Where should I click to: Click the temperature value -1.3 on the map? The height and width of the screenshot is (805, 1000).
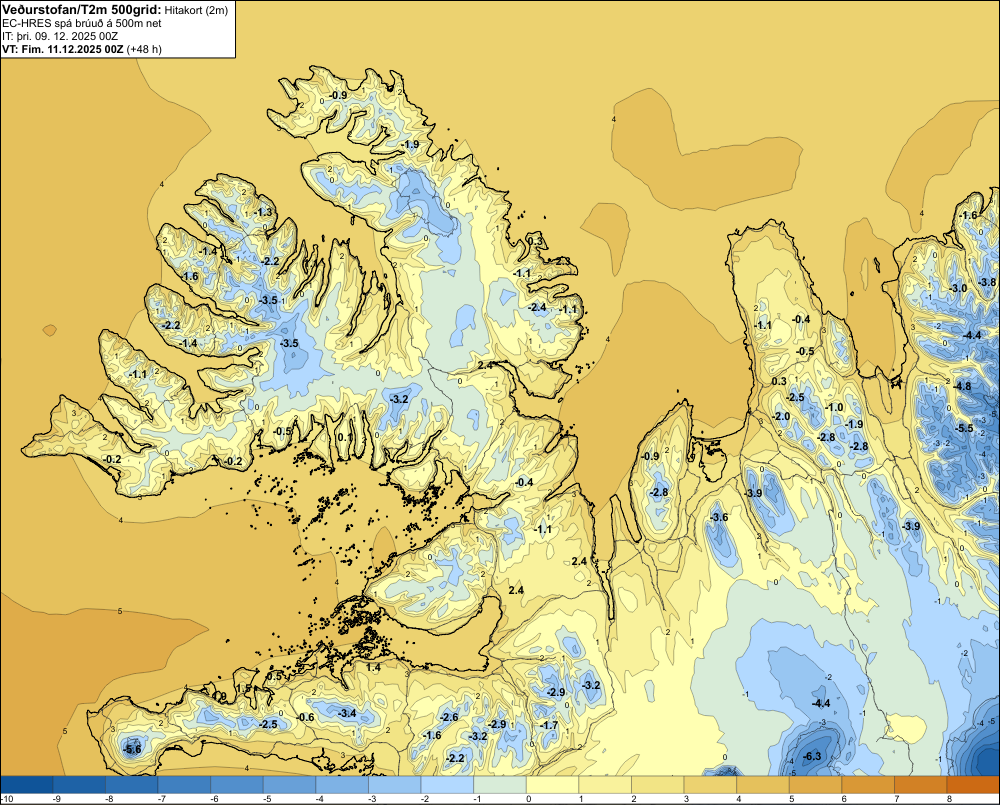pyautogui.click(x=263, y=212)
